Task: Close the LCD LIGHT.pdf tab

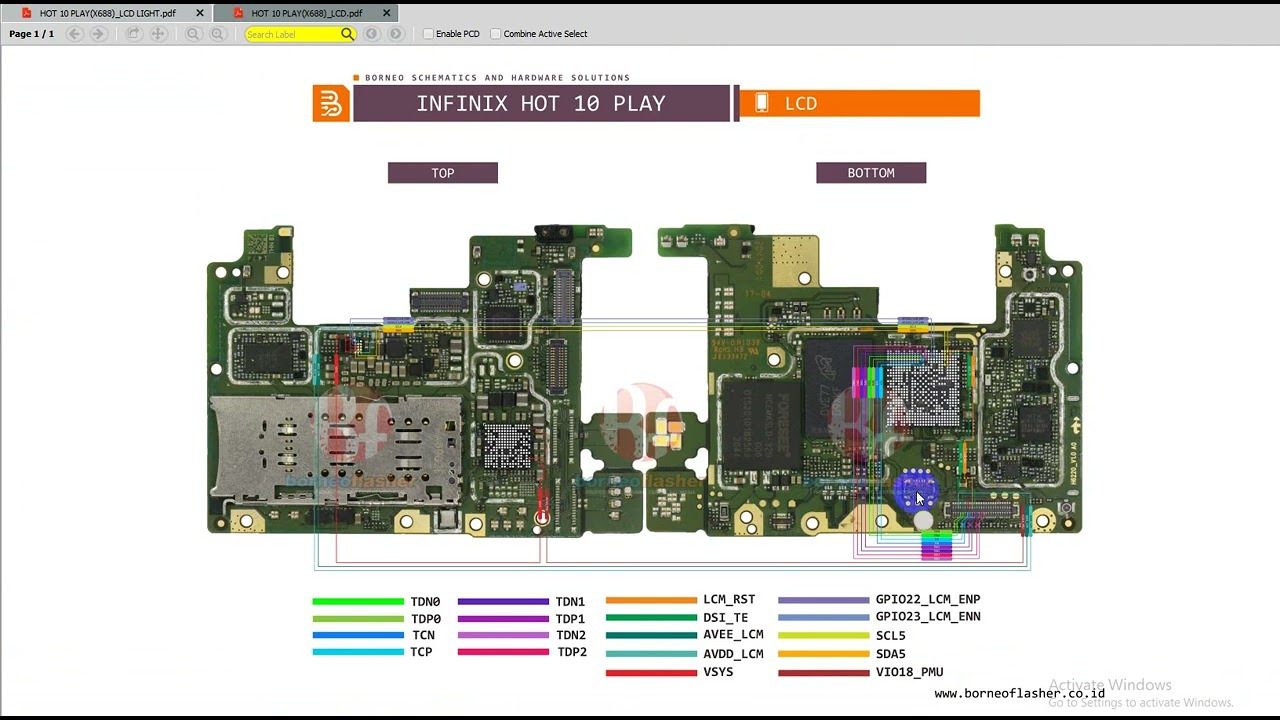Action: (200, 13)
